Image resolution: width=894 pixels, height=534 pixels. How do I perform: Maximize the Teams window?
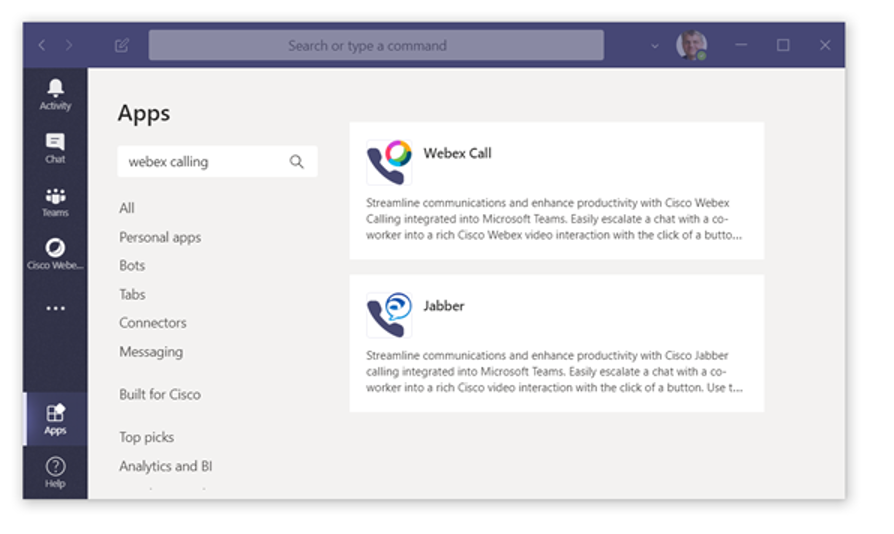[x=783, y=45]
